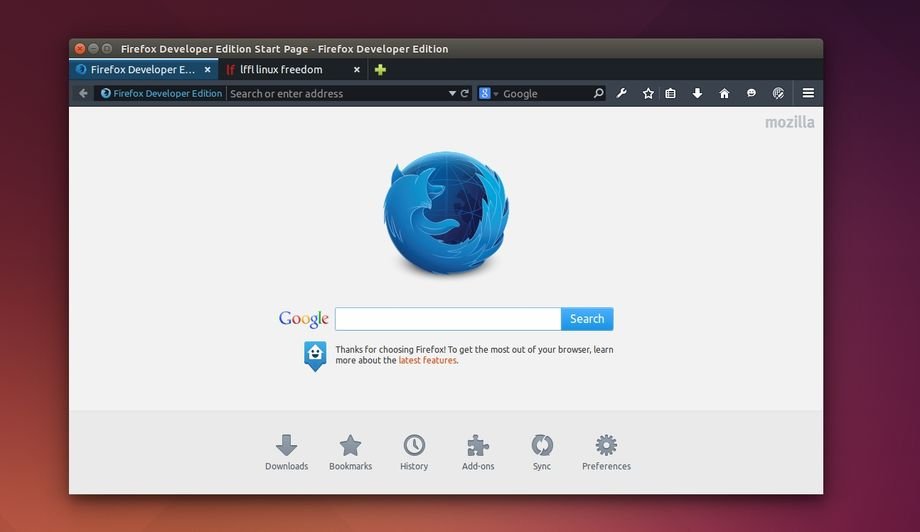Open Add-ons from the start page

pyautogui.click(x=478, y=453)
